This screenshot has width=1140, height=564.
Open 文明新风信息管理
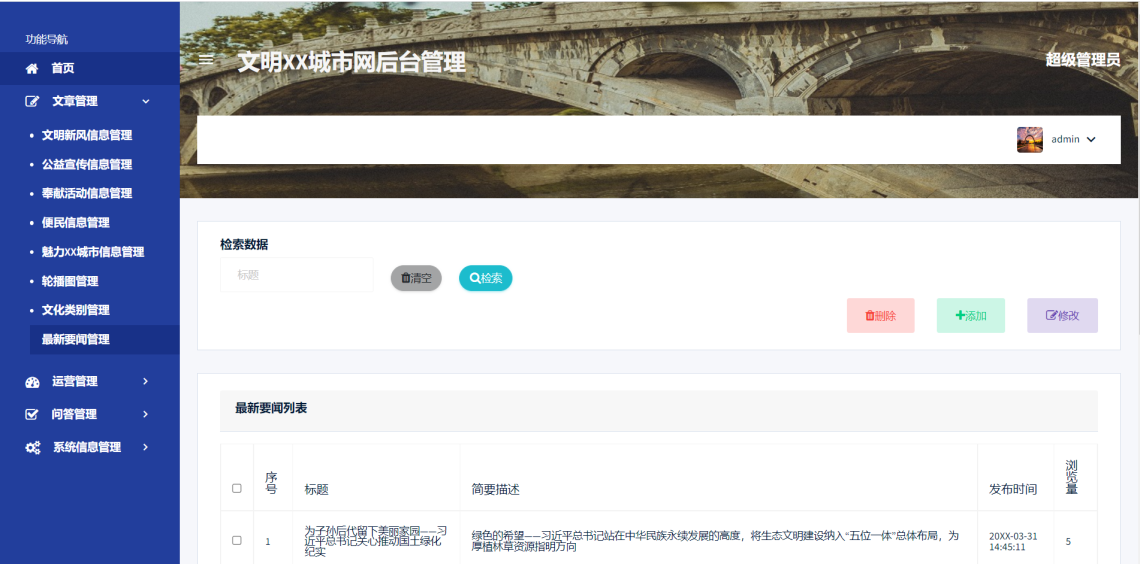tap(87, 135)
